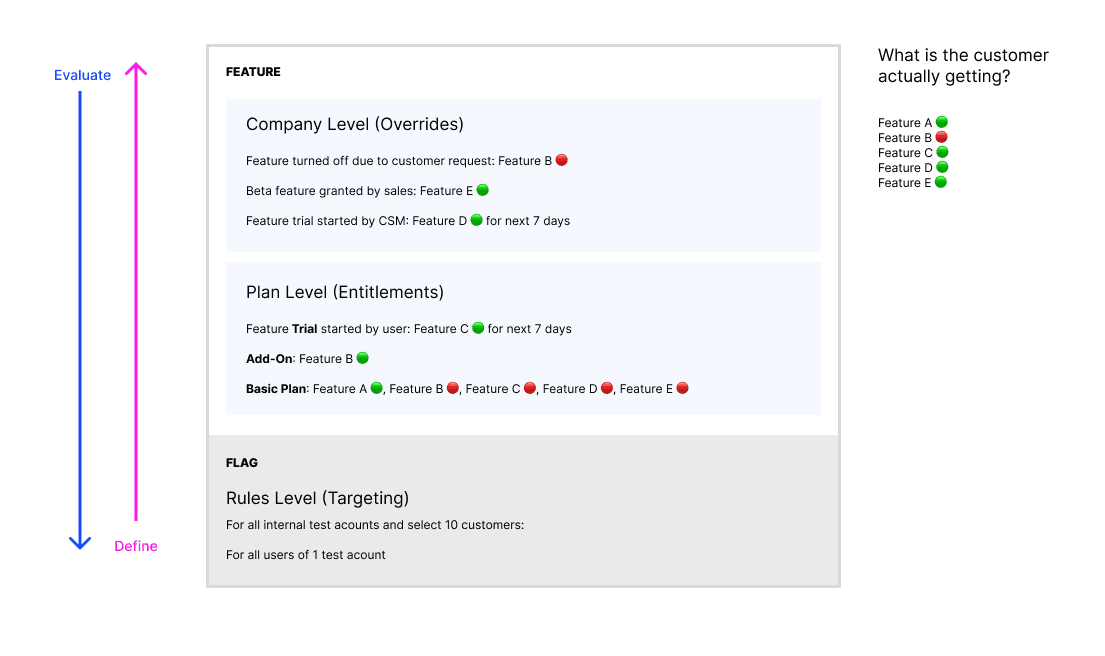Click the pink Define label
The image size is (1105, 656).
point(136,546)
